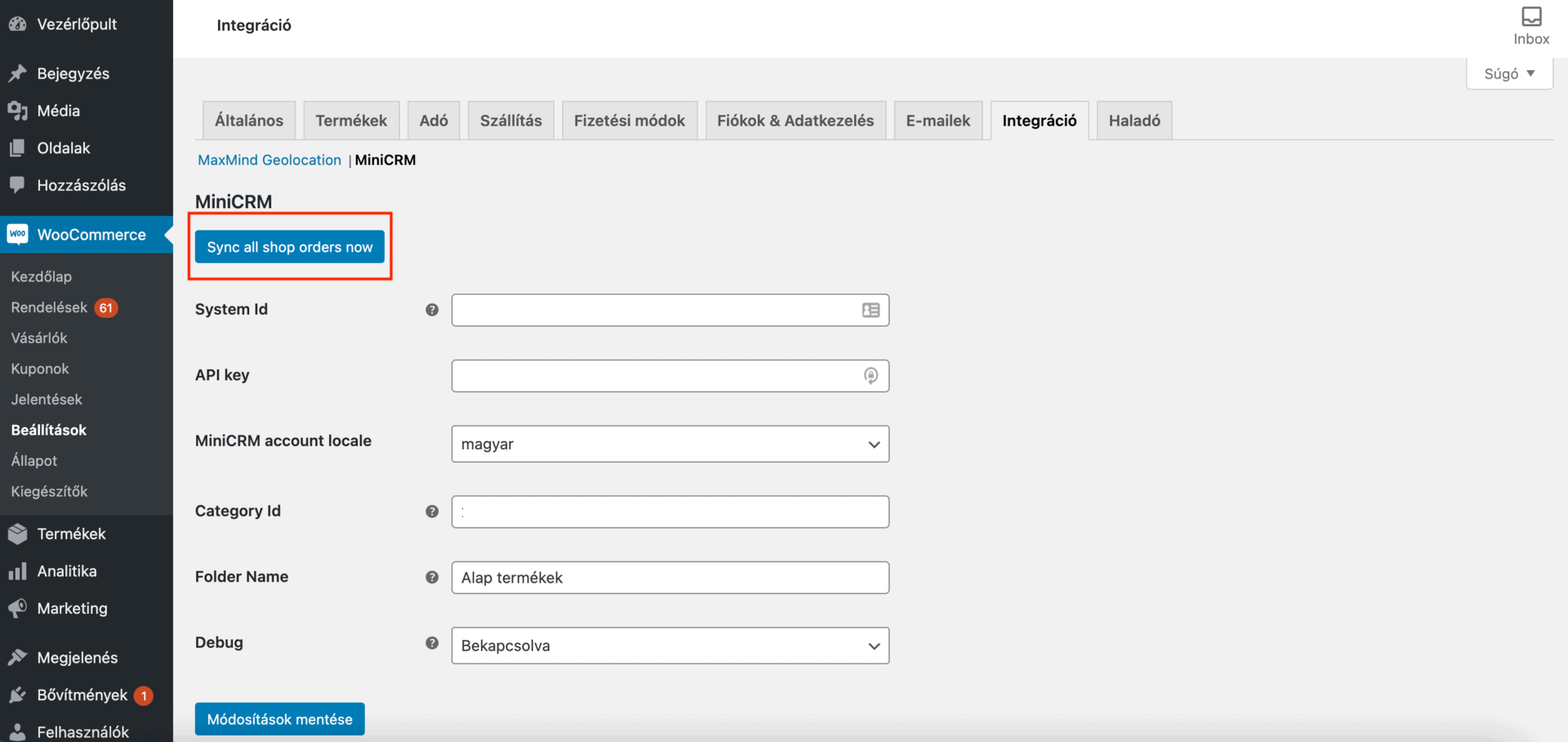Click the Bővítmények update count badge

[144, 695]
